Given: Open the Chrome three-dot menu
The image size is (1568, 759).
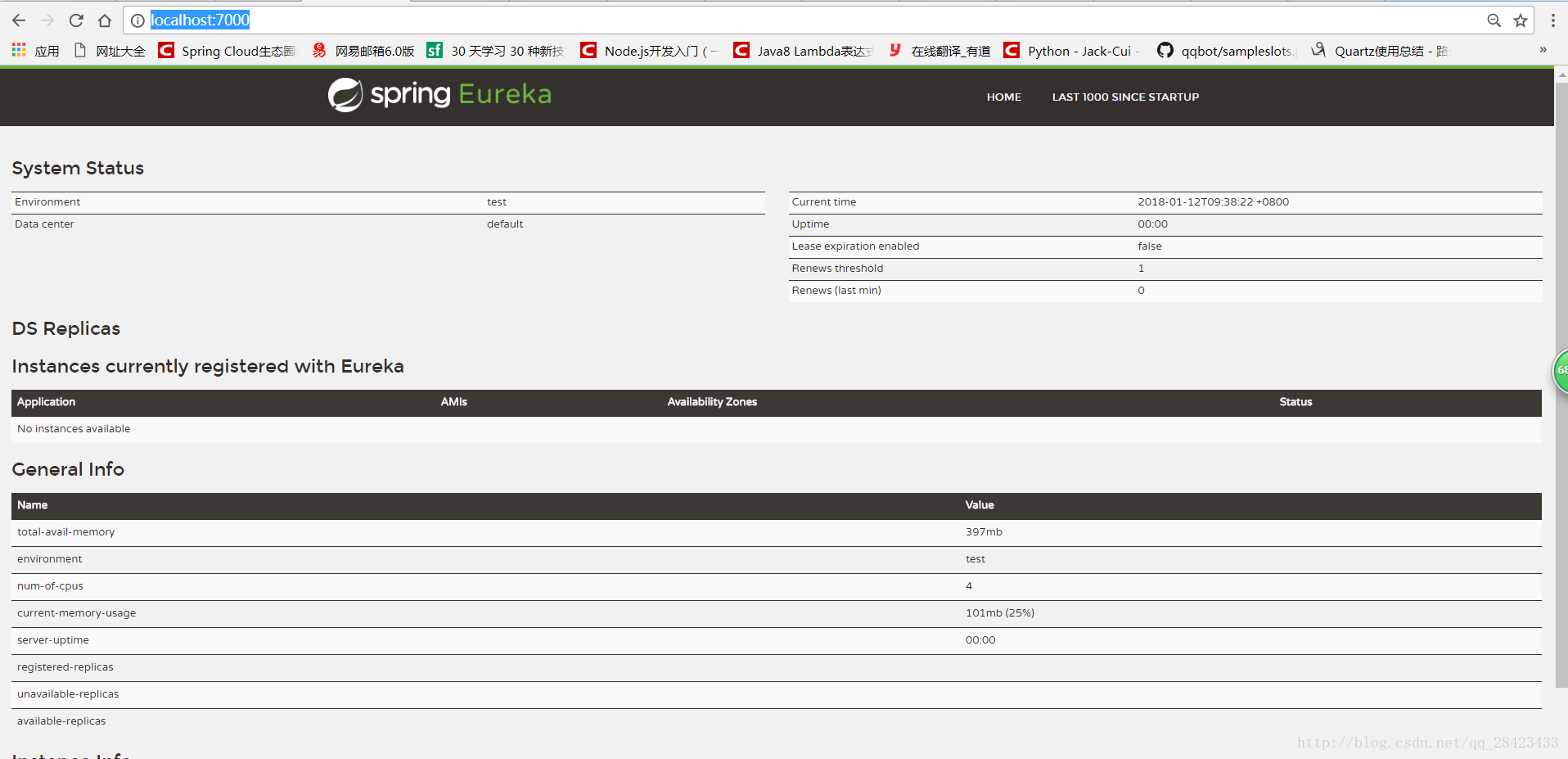Looking at the screenshot, I should point(1552,20).
